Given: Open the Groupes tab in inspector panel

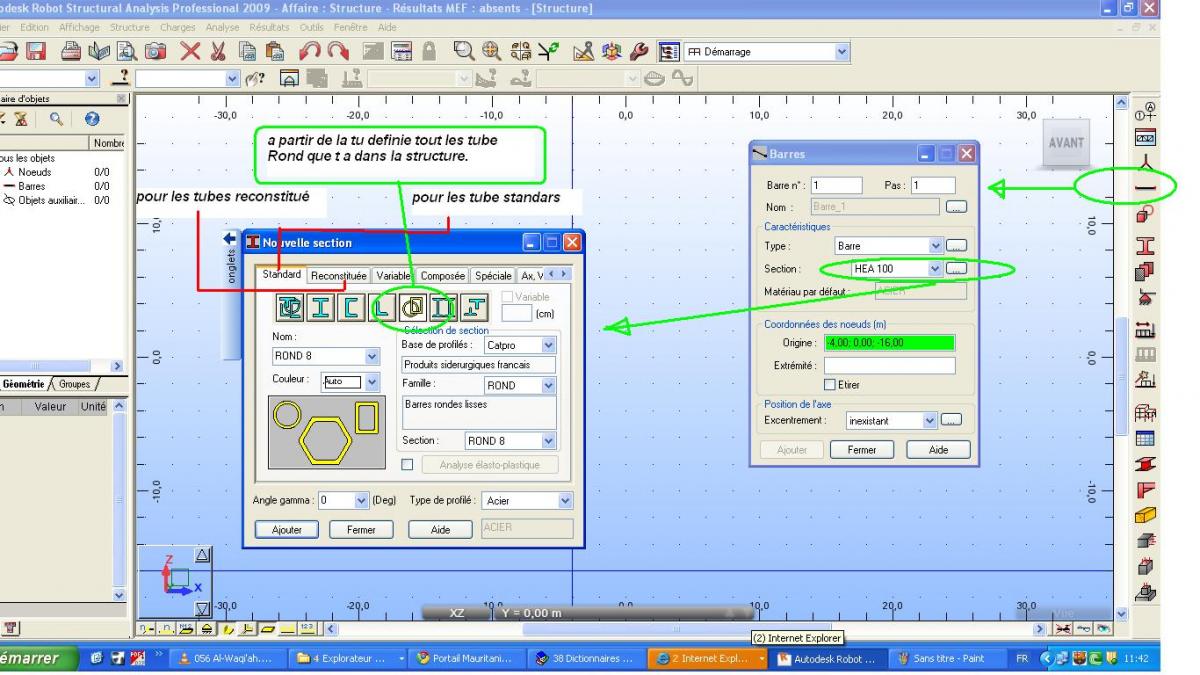Looking at the screenshot, I should coord(76,384).
